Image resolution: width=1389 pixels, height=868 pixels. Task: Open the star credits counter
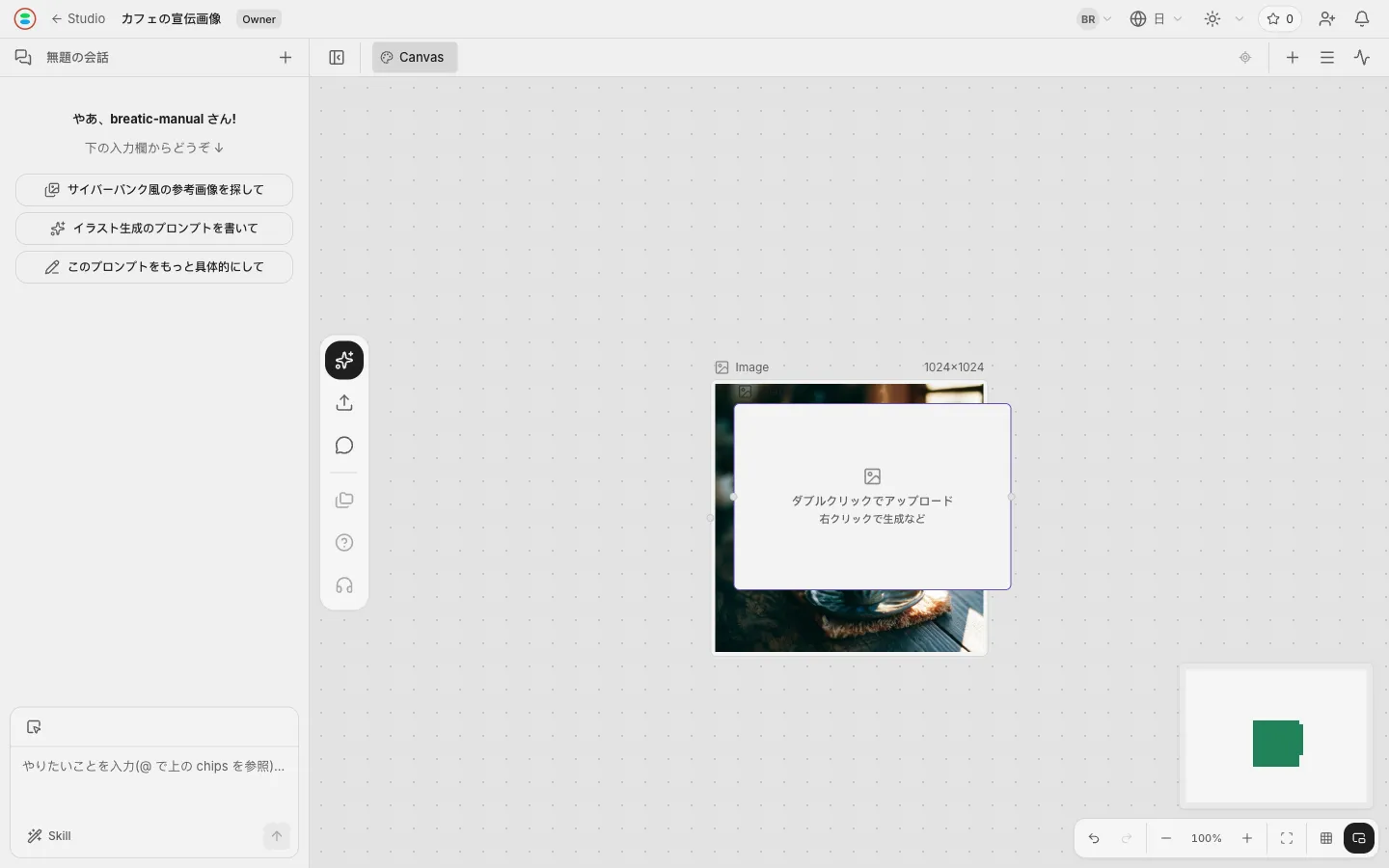pyautogui.click(x=1280, y=19)
